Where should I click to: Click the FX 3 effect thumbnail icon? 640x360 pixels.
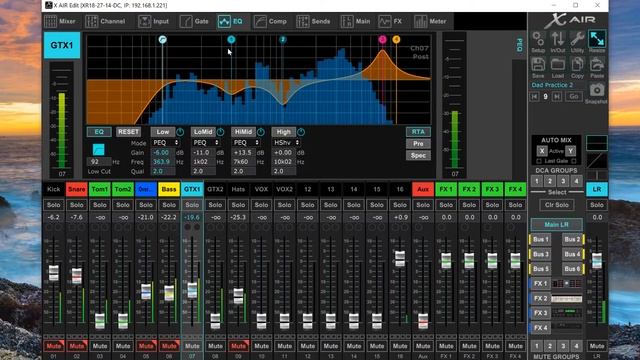coord(567,313)
